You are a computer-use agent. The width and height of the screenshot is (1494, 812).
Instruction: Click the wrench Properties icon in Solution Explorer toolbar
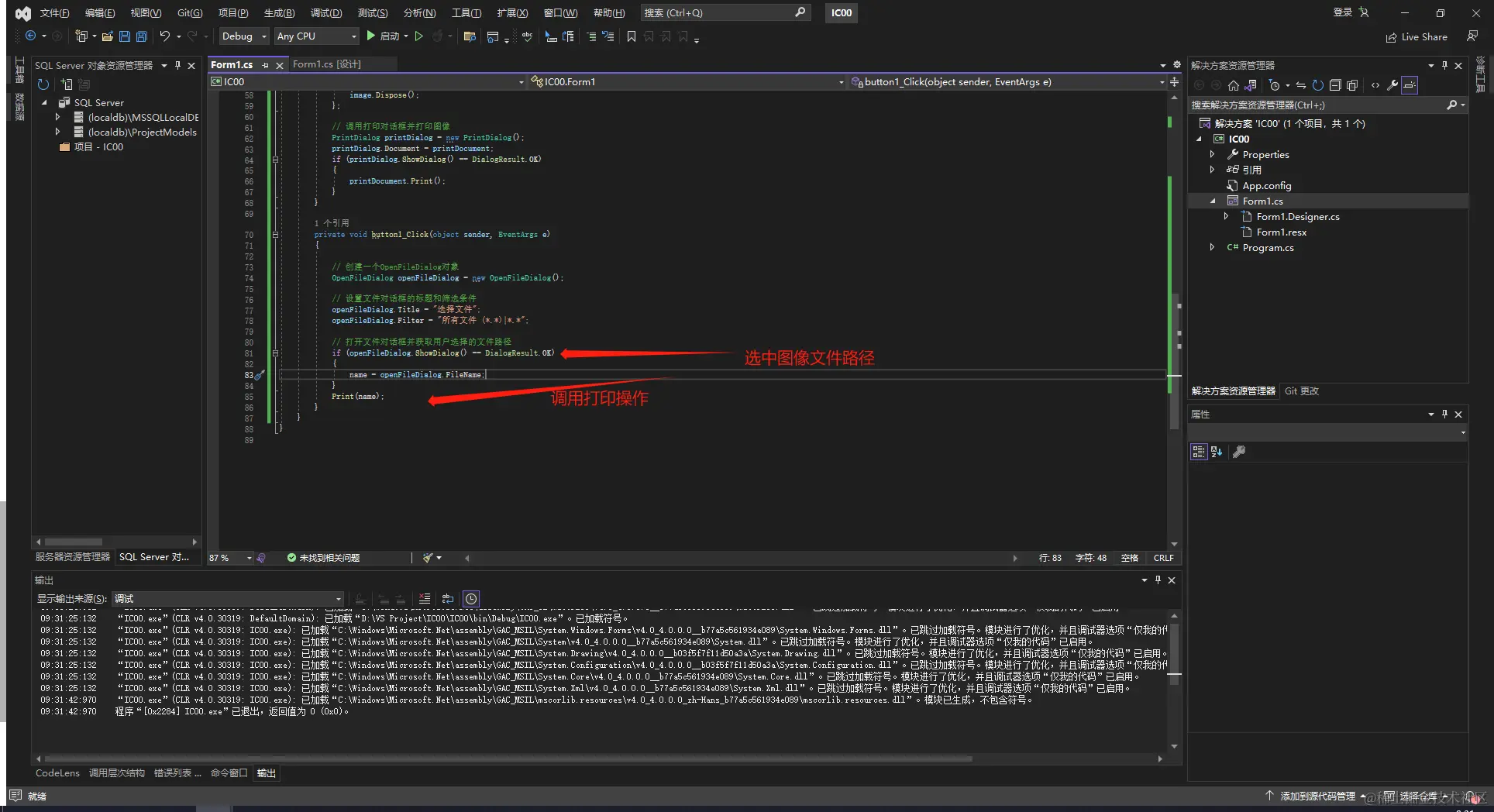1392,85
